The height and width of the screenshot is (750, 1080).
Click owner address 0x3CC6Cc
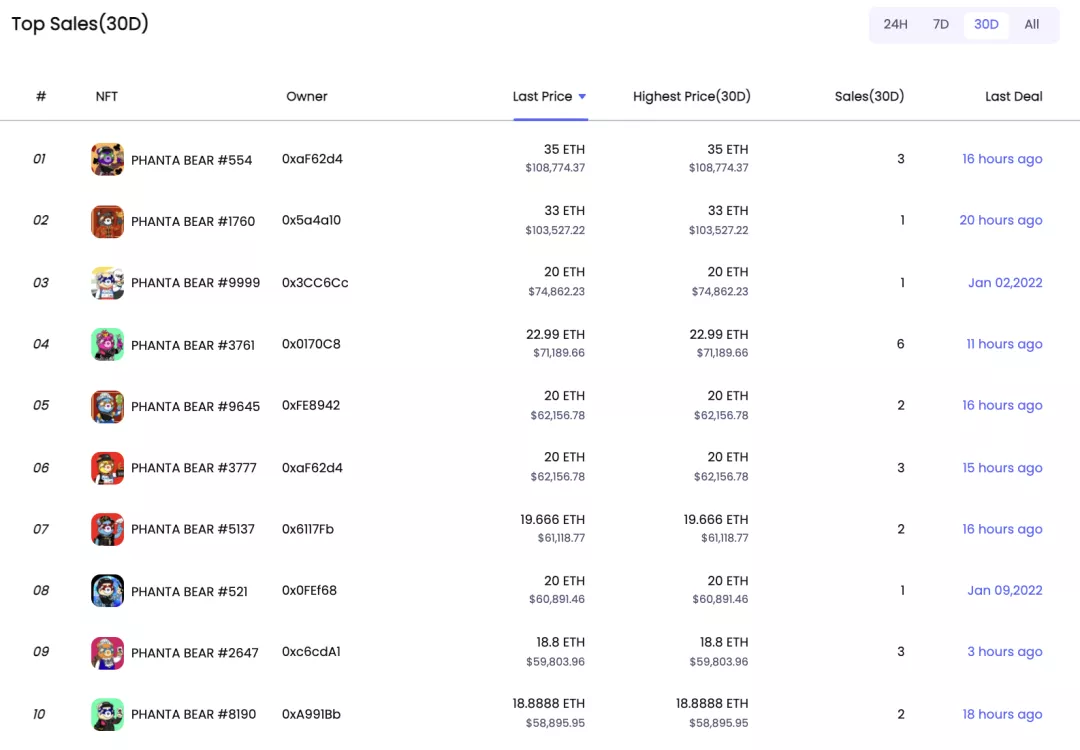tap(315, 282)
